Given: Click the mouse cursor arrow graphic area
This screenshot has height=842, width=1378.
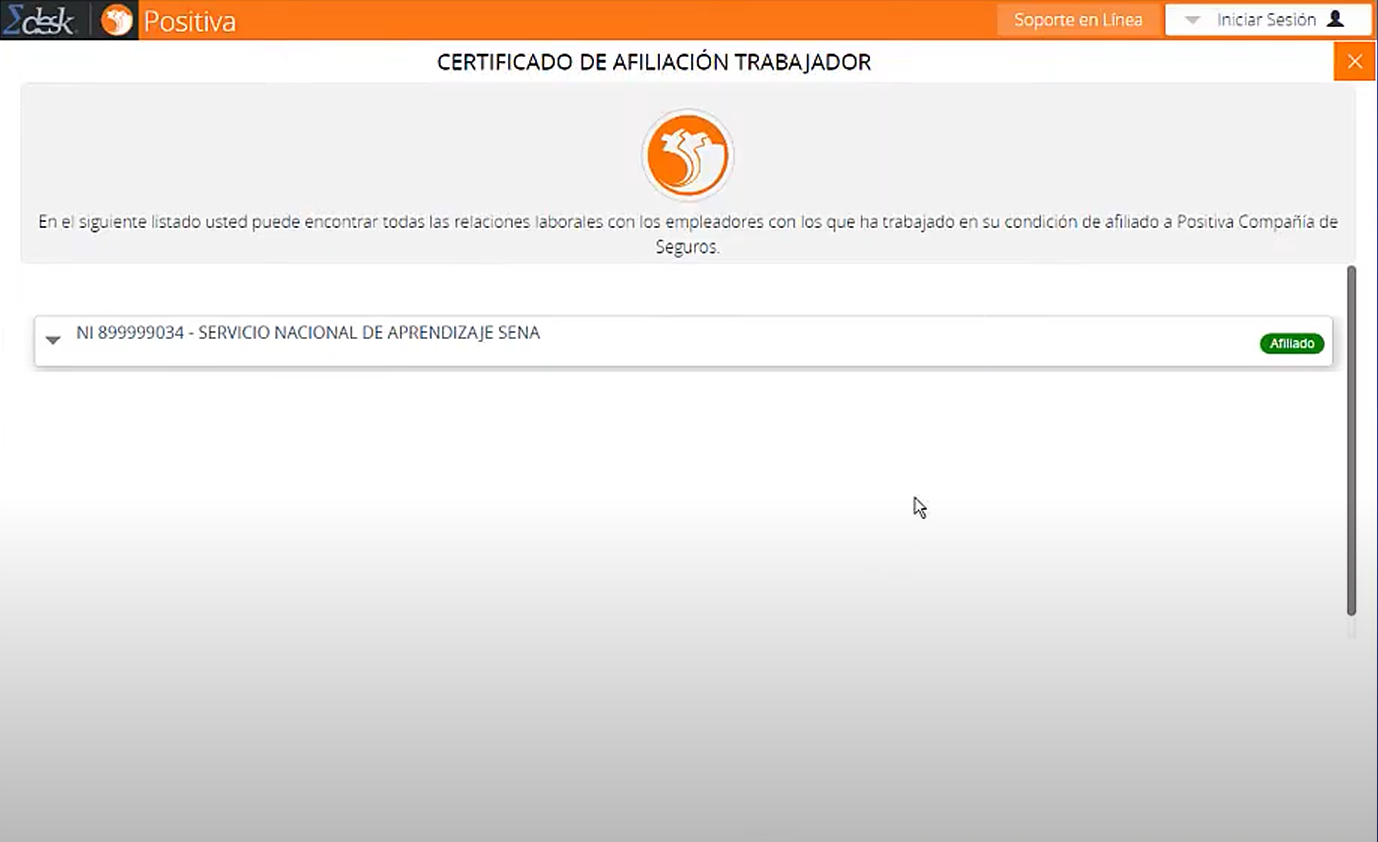Looking at the screenshot, I should [919, 507].
